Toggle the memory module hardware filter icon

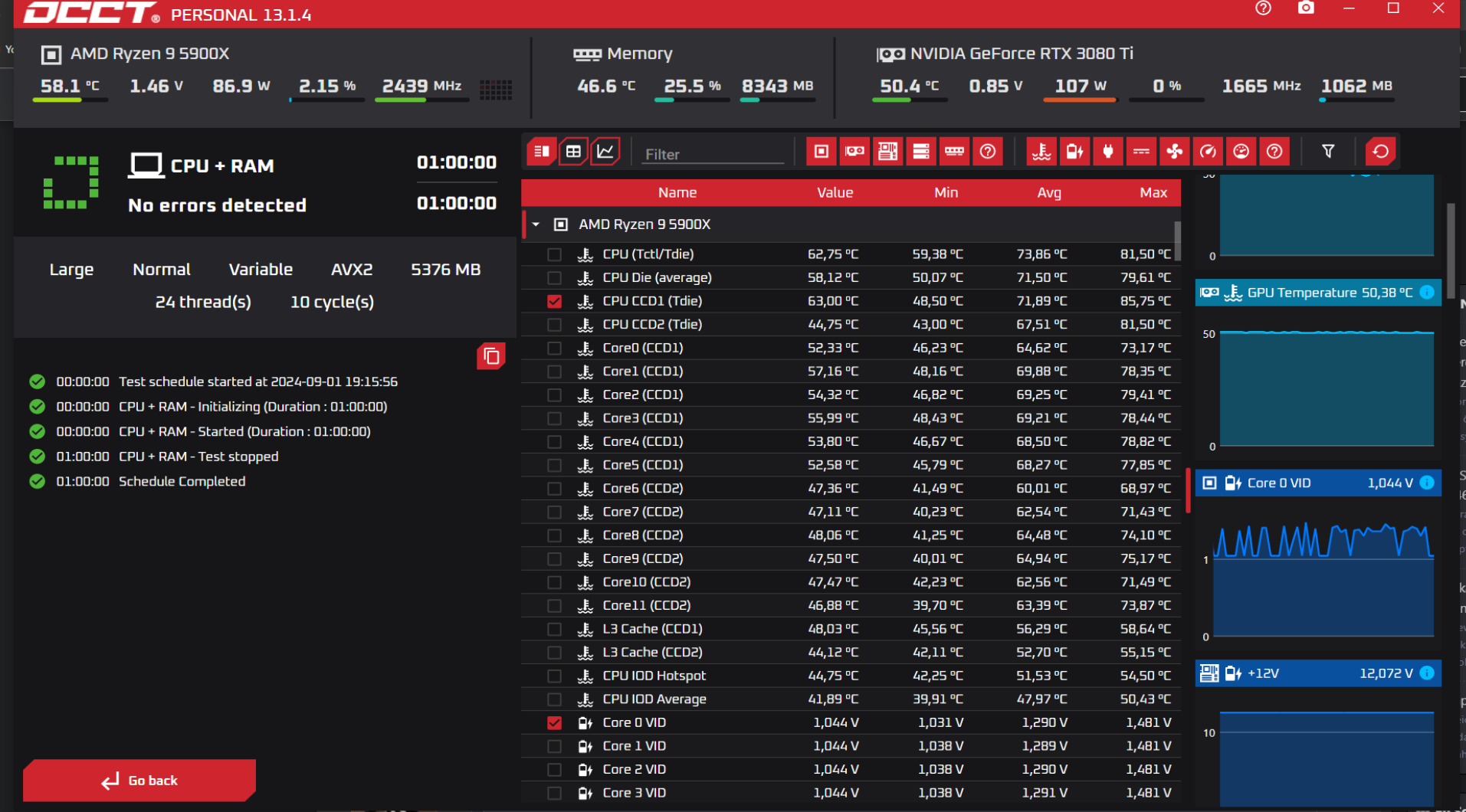pos(954,152)
